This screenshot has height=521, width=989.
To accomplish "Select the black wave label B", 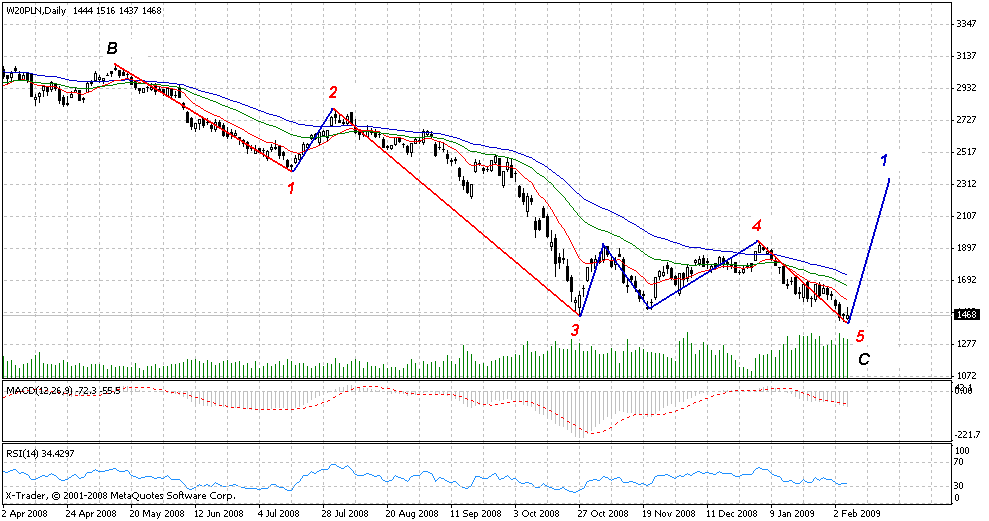I will pos(113,48).
